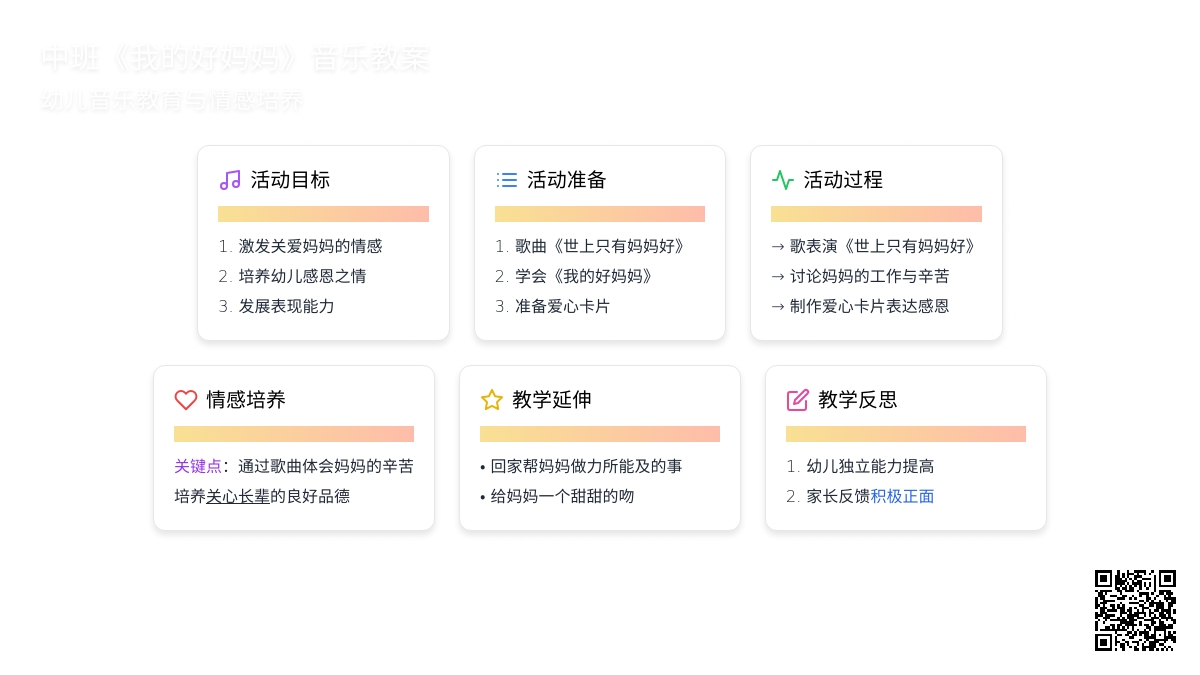Image resolution: width=1200 pixels, height=675 pixels.
Task: Click the slide title 中班《我的好妈妈》音乐教案
Action: [235, 60]
